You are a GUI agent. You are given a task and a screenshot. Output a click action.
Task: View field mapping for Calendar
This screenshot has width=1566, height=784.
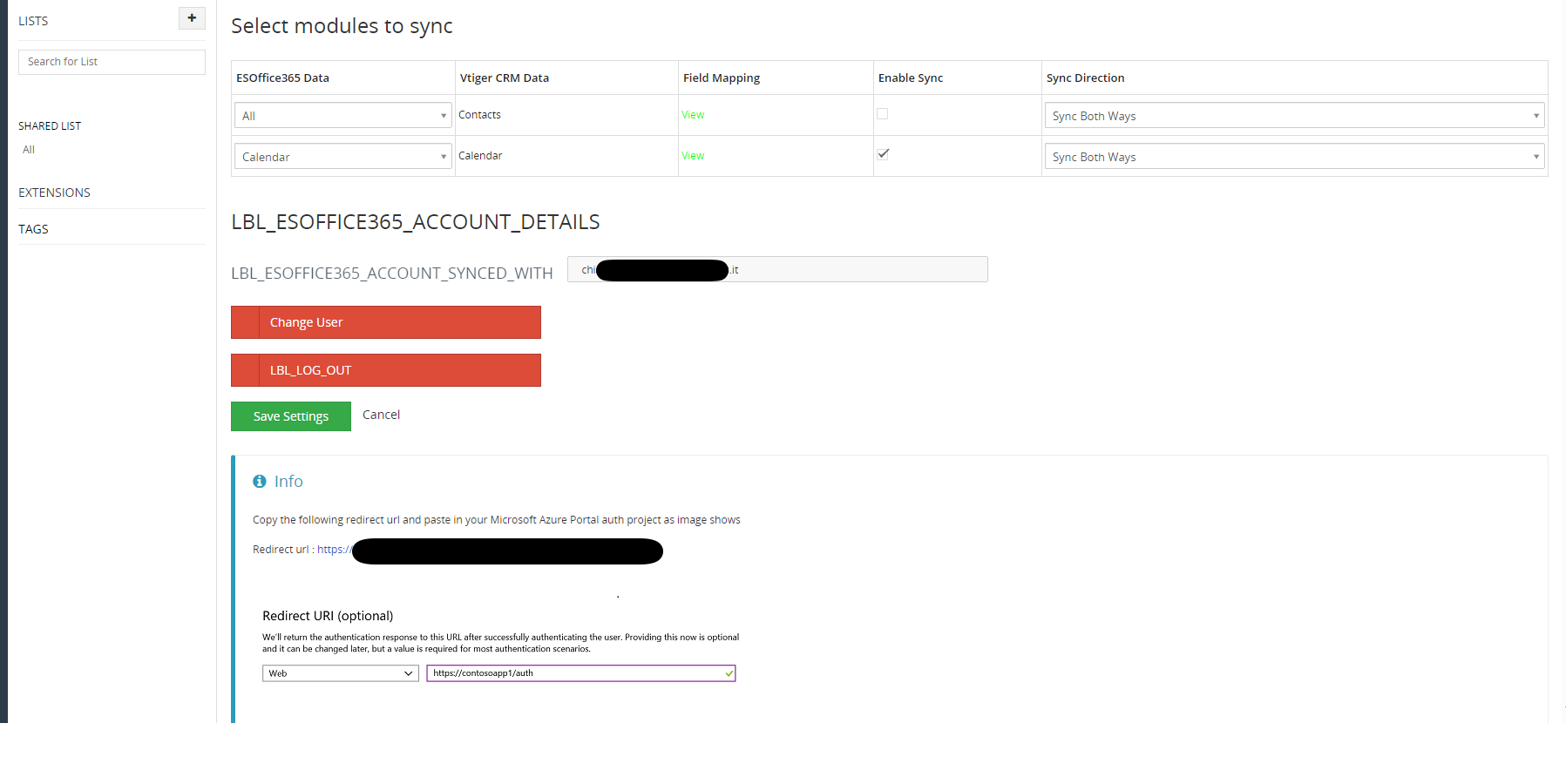point(693,156)
